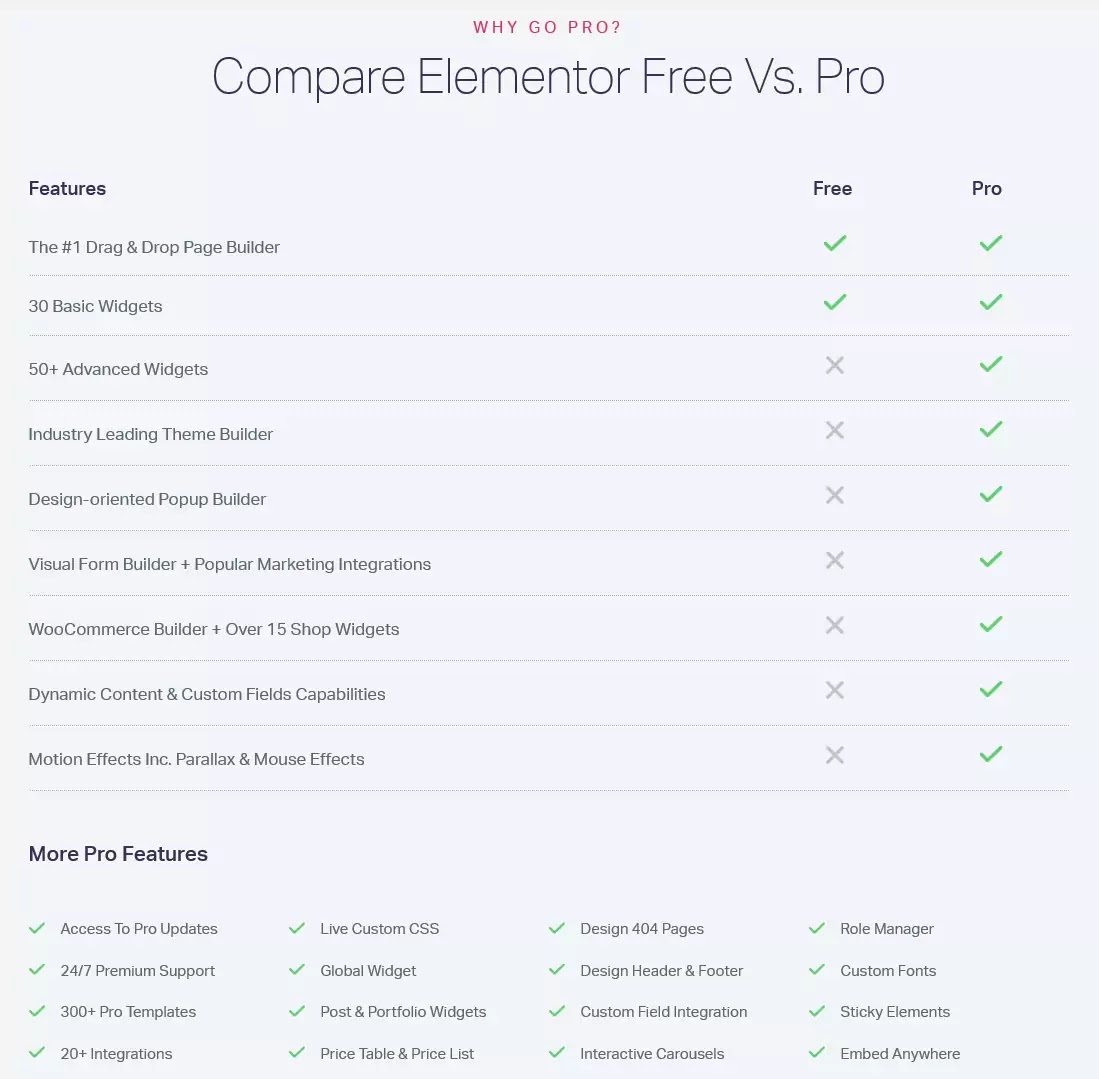
Task: Click the Pro checkmark for Drag & Drop Page Builder
Action: (x=990, y=243)
